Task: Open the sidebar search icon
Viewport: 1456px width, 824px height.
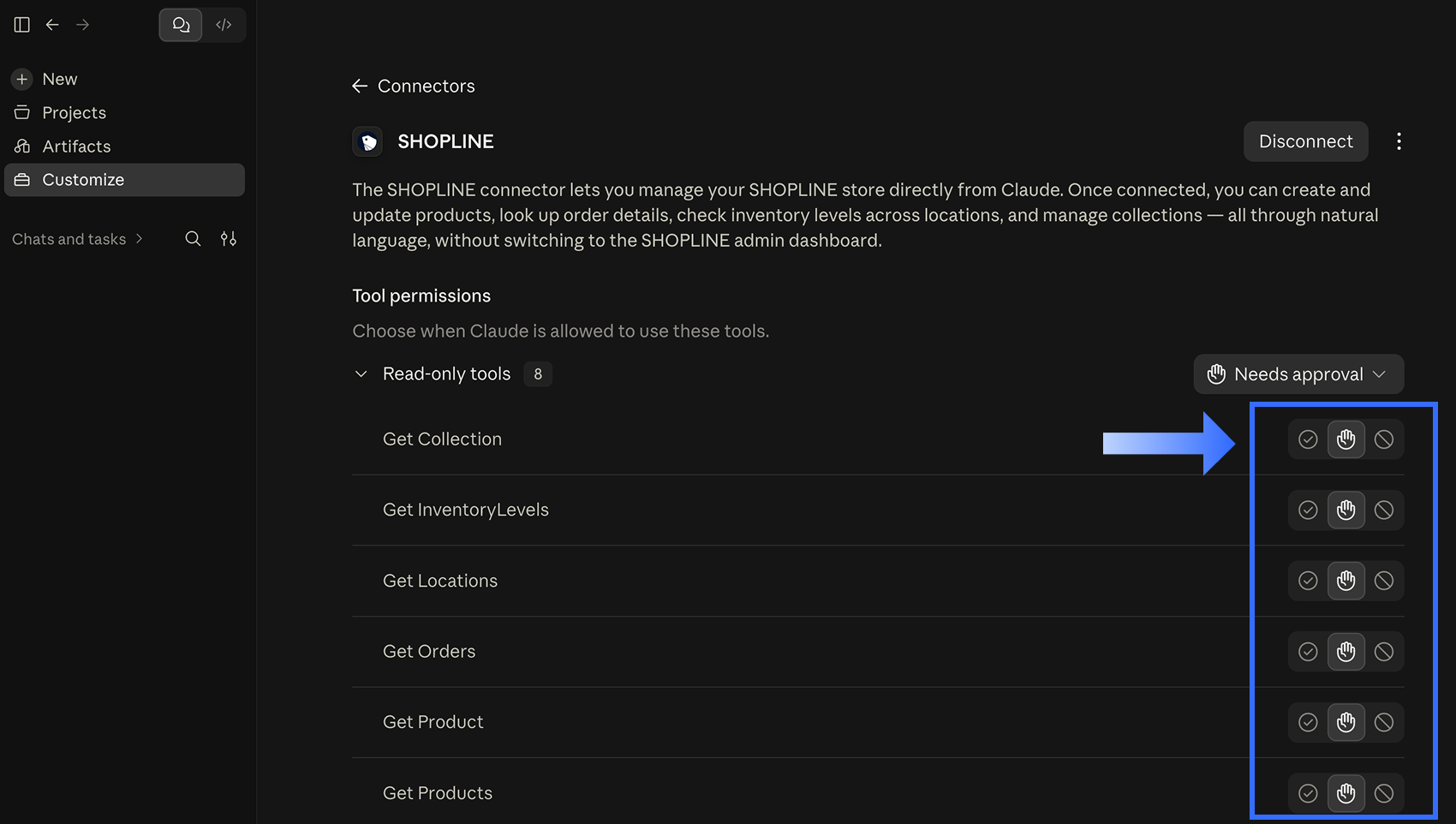Action: [194, 239]
